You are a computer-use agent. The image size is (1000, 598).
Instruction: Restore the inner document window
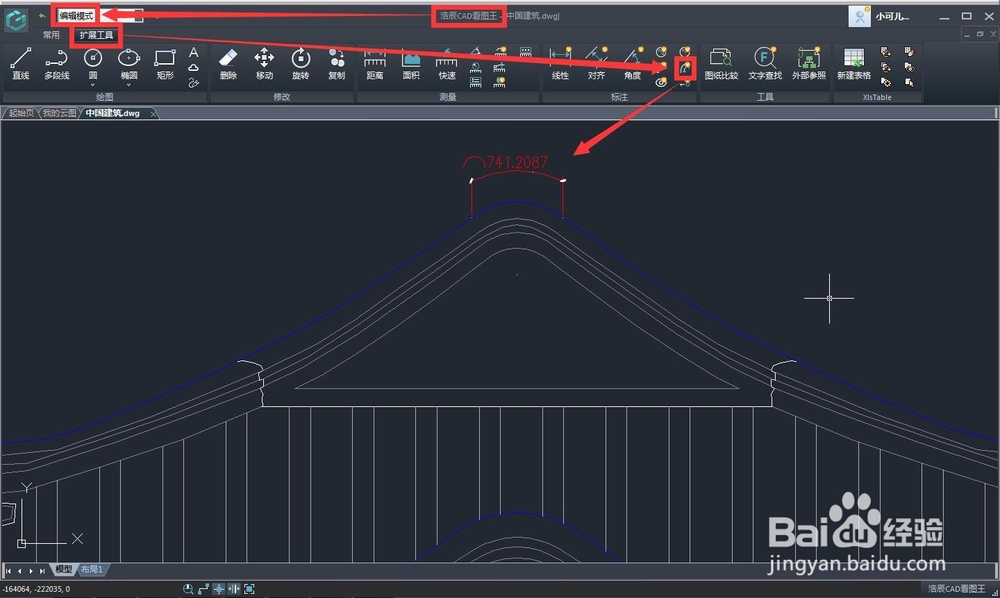980,34
